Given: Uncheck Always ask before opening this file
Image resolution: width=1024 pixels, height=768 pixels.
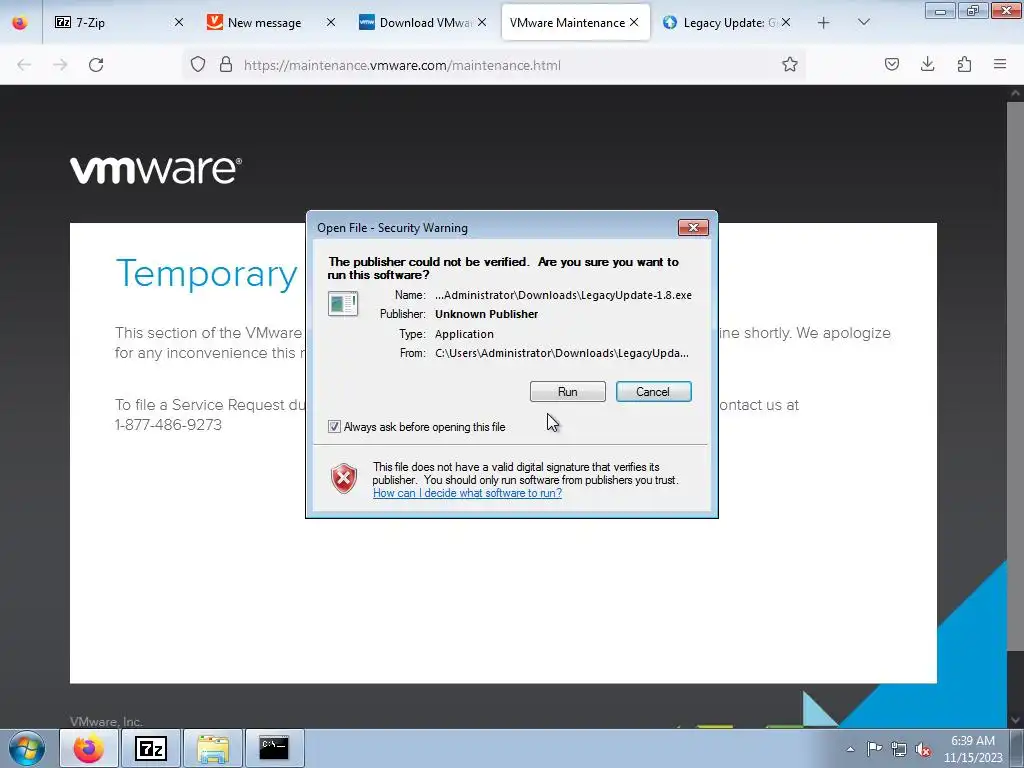Looking at the screenshot, I should point(334,426).
